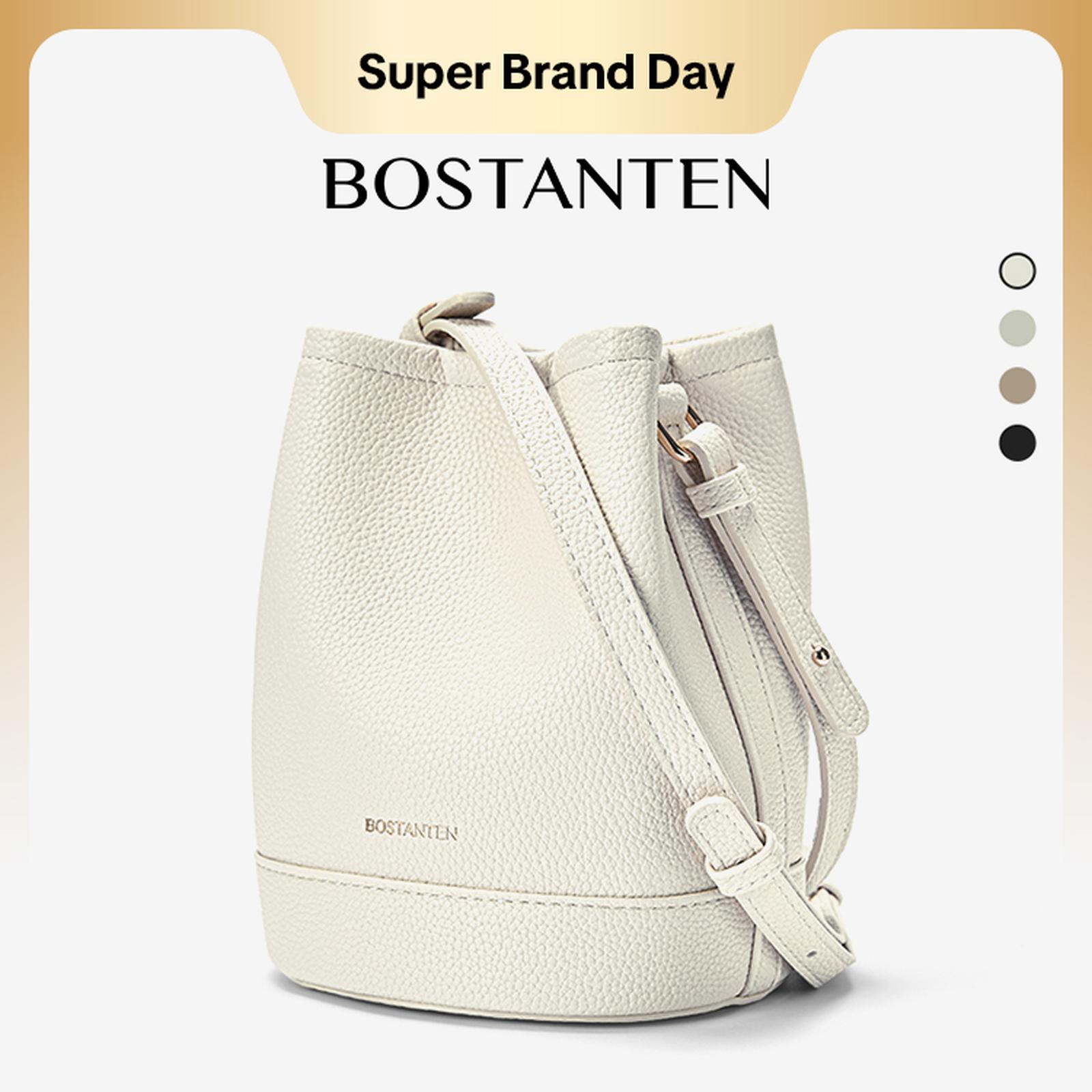Click the gold rivet stud on strap
Image resolution: width=1092 pixels, height=1092 pixels.
click(820, 655)
